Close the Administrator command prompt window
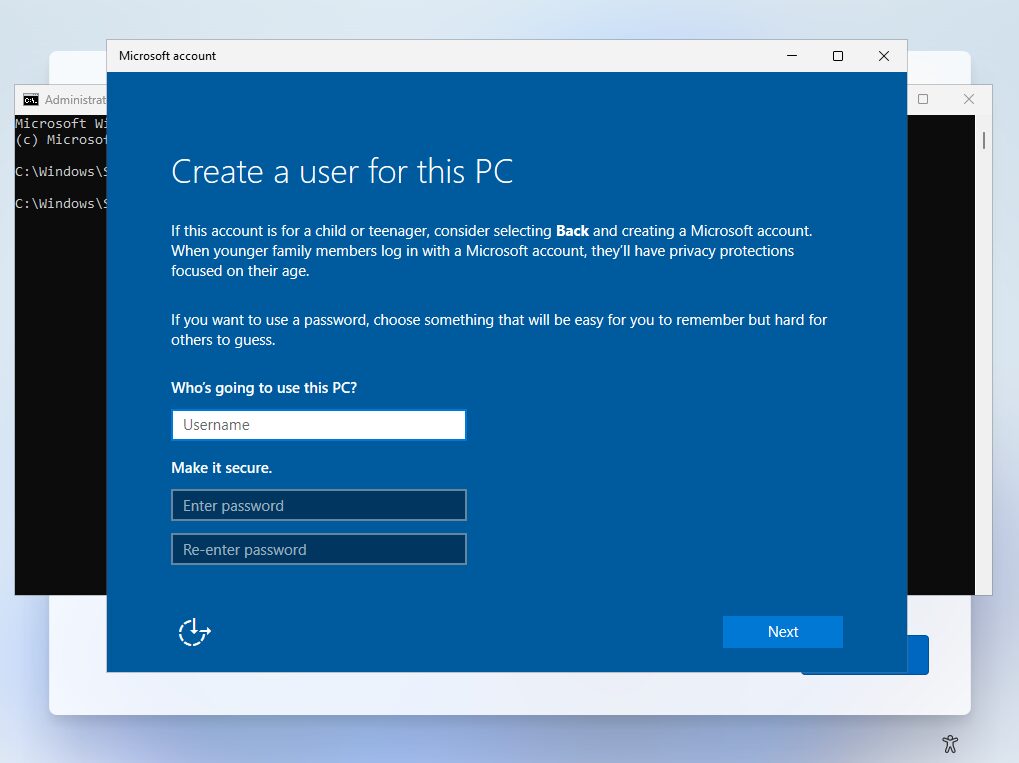 (x=969, y=99)
